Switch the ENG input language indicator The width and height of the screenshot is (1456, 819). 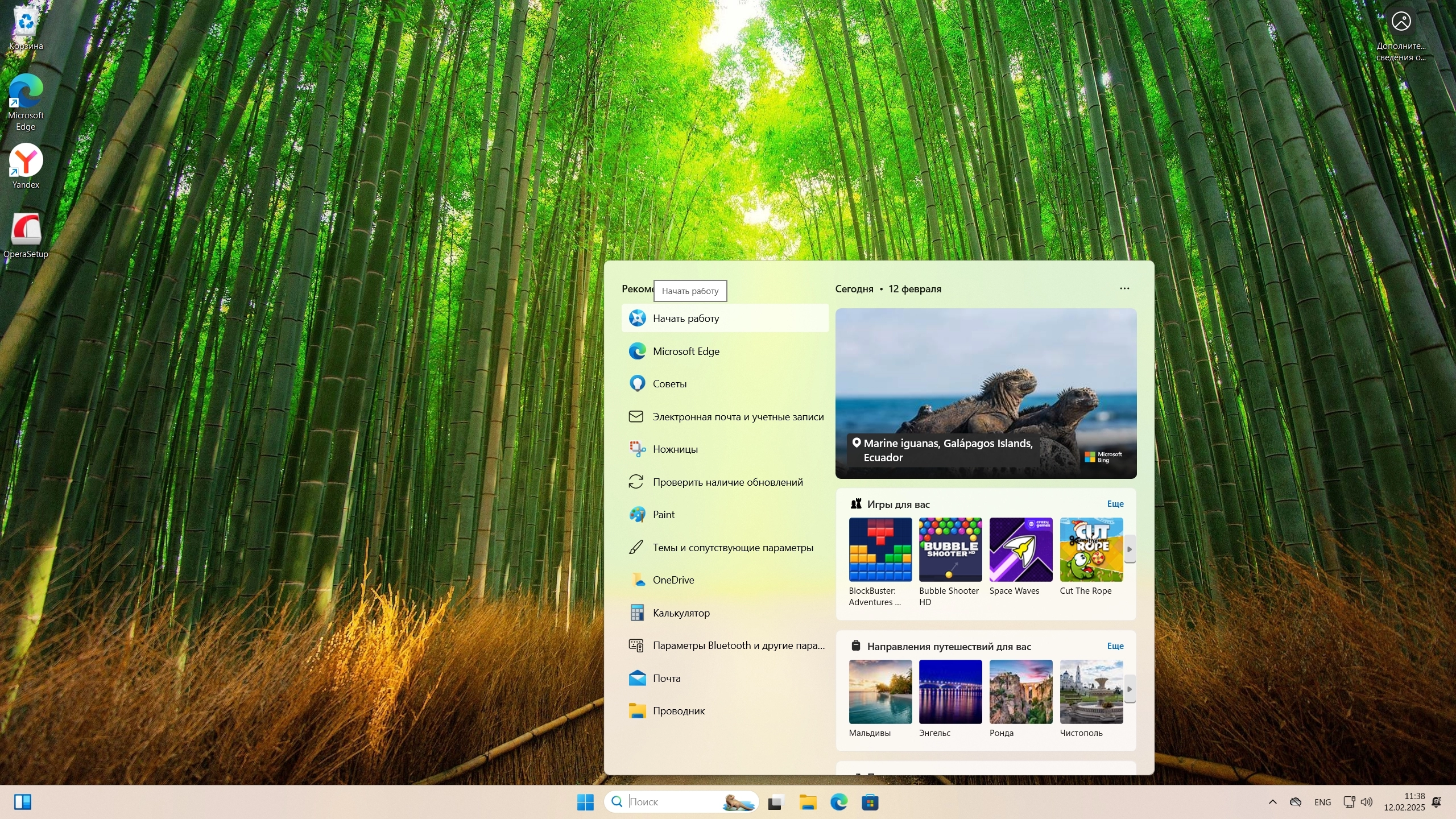pos(1322,802)
